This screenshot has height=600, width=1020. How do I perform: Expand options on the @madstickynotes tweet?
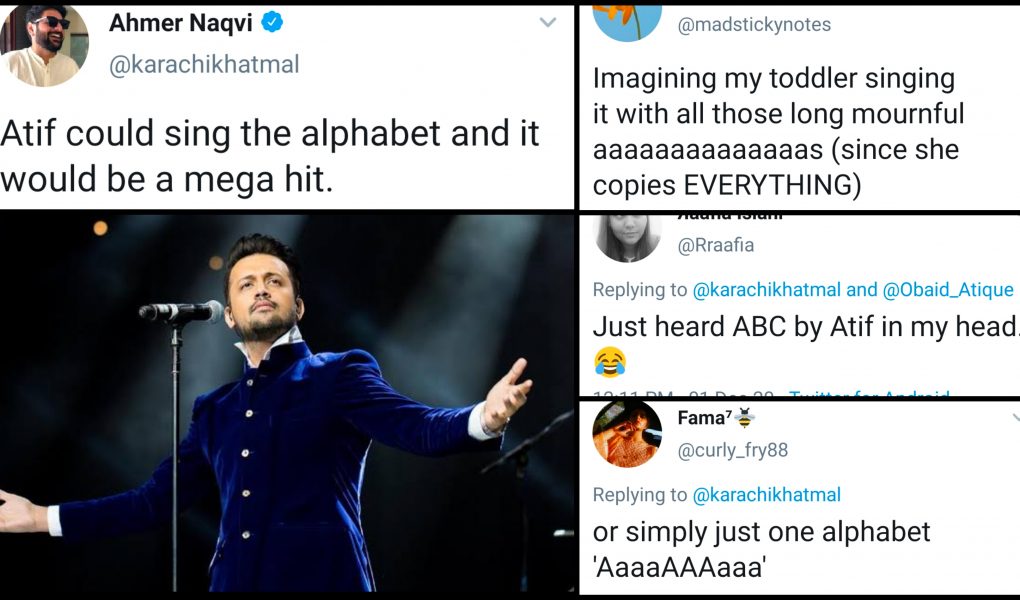[x=1013, y=18]
